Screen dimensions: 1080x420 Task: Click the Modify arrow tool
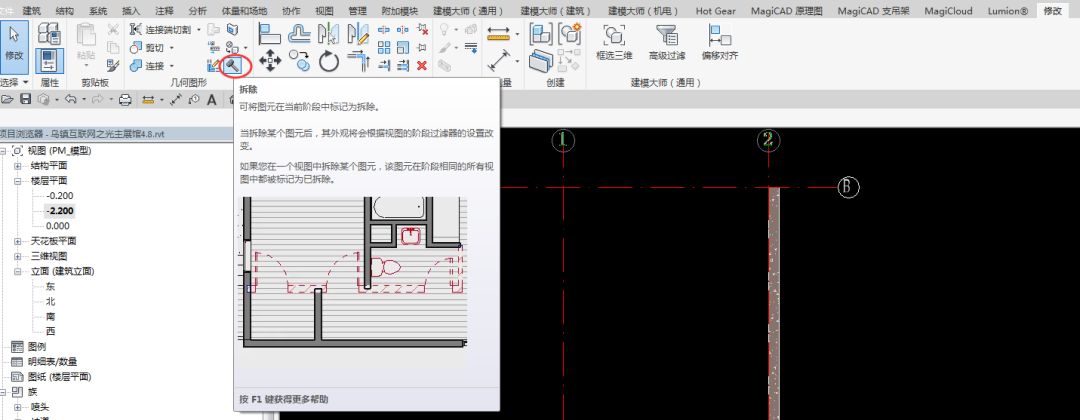14,48
